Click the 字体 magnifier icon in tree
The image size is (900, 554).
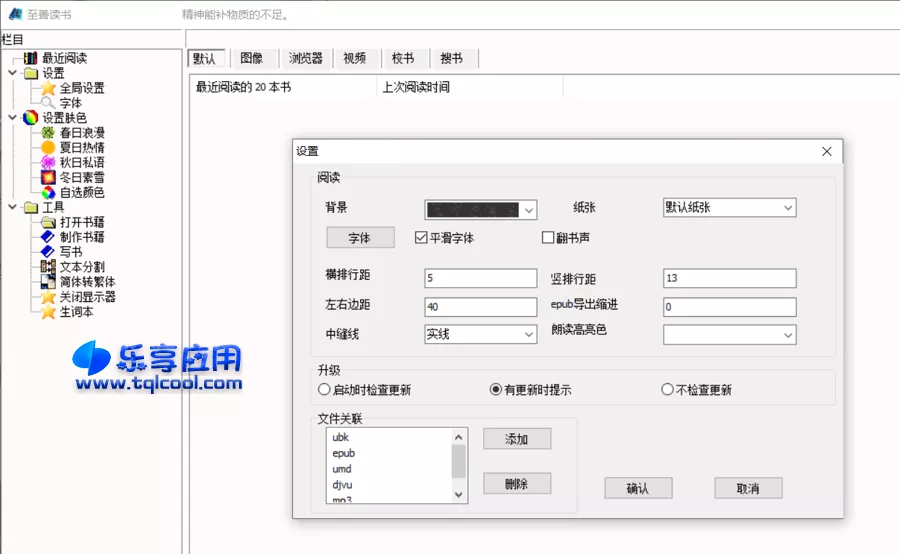pyautogui.click(x=48, y=103)
